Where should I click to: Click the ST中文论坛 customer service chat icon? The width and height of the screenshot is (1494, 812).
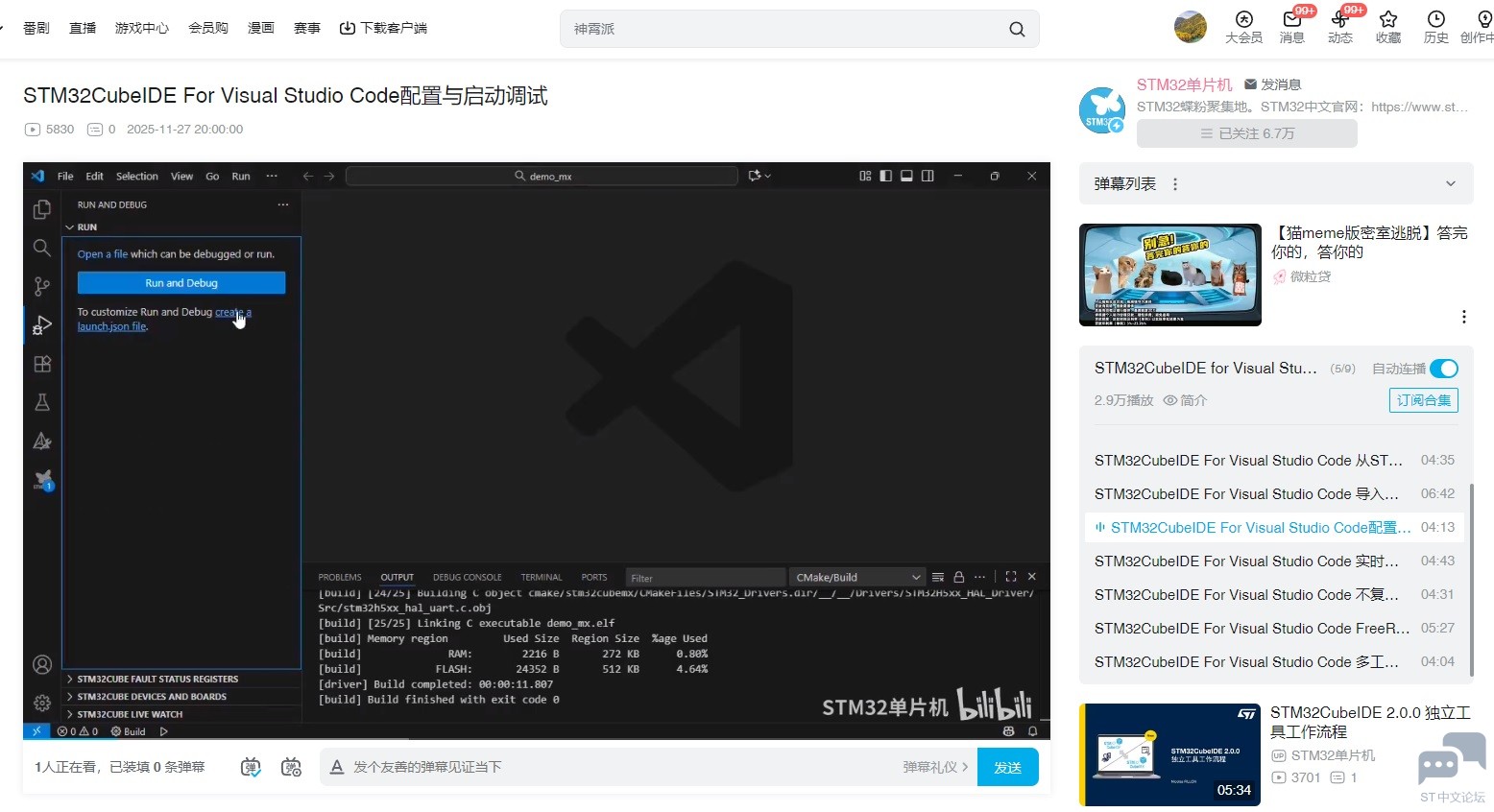coord(1452,762)
